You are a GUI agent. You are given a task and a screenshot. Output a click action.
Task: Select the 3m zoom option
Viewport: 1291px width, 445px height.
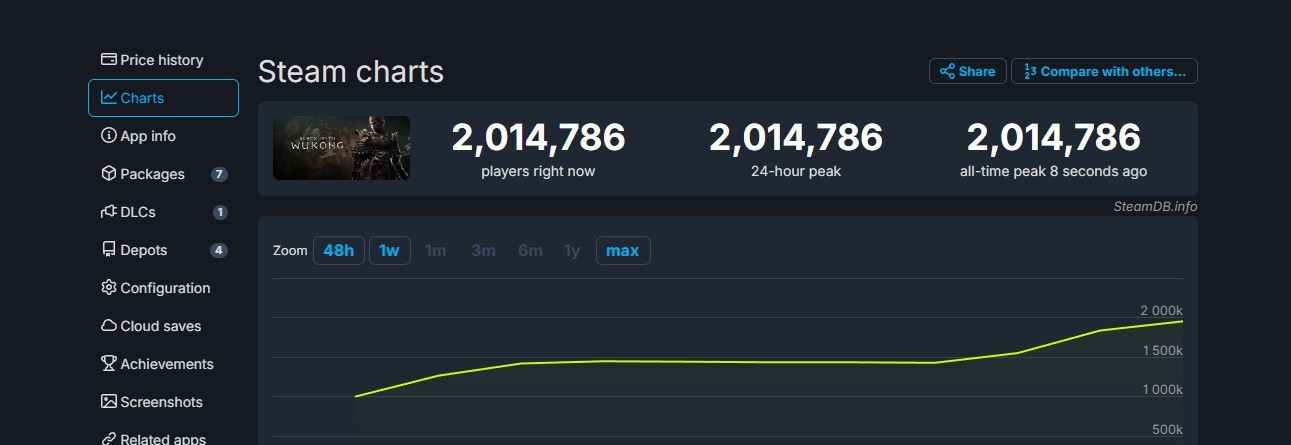pyautogui.click(x=483, y=250)
